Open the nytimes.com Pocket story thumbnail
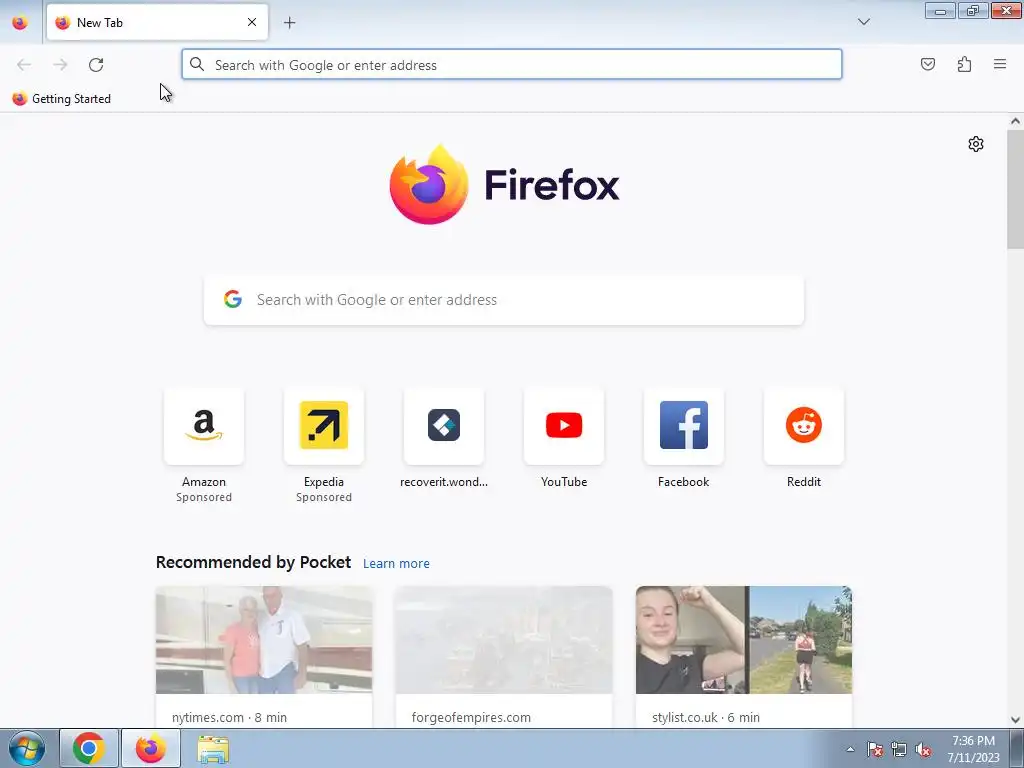The image size is (1024, 768). point(264,640)
